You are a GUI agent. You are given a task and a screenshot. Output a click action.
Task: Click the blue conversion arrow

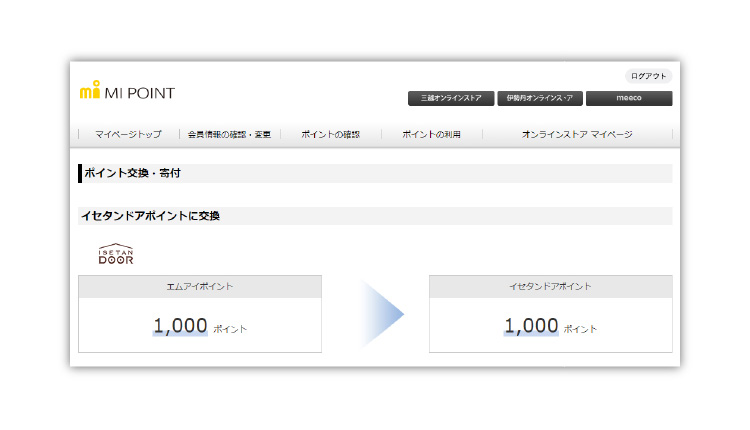point(382,314)
